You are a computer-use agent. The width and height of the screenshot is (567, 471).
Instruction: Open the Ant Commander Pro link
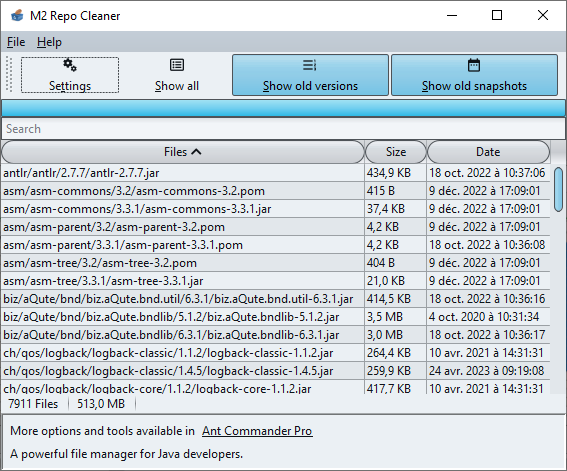pos(257,431)
